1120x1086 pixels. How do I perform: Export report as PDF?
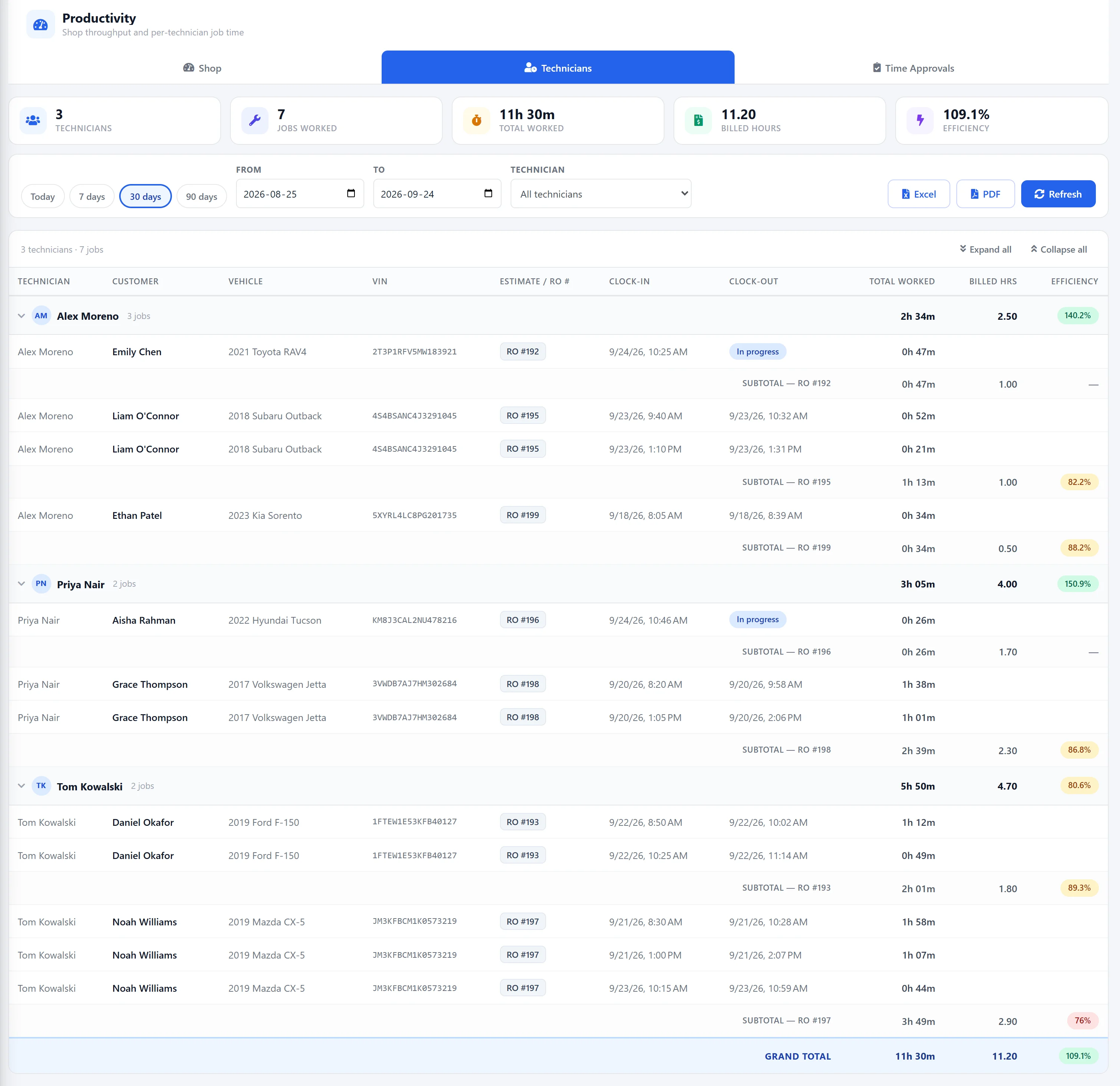tap(985, 194)
